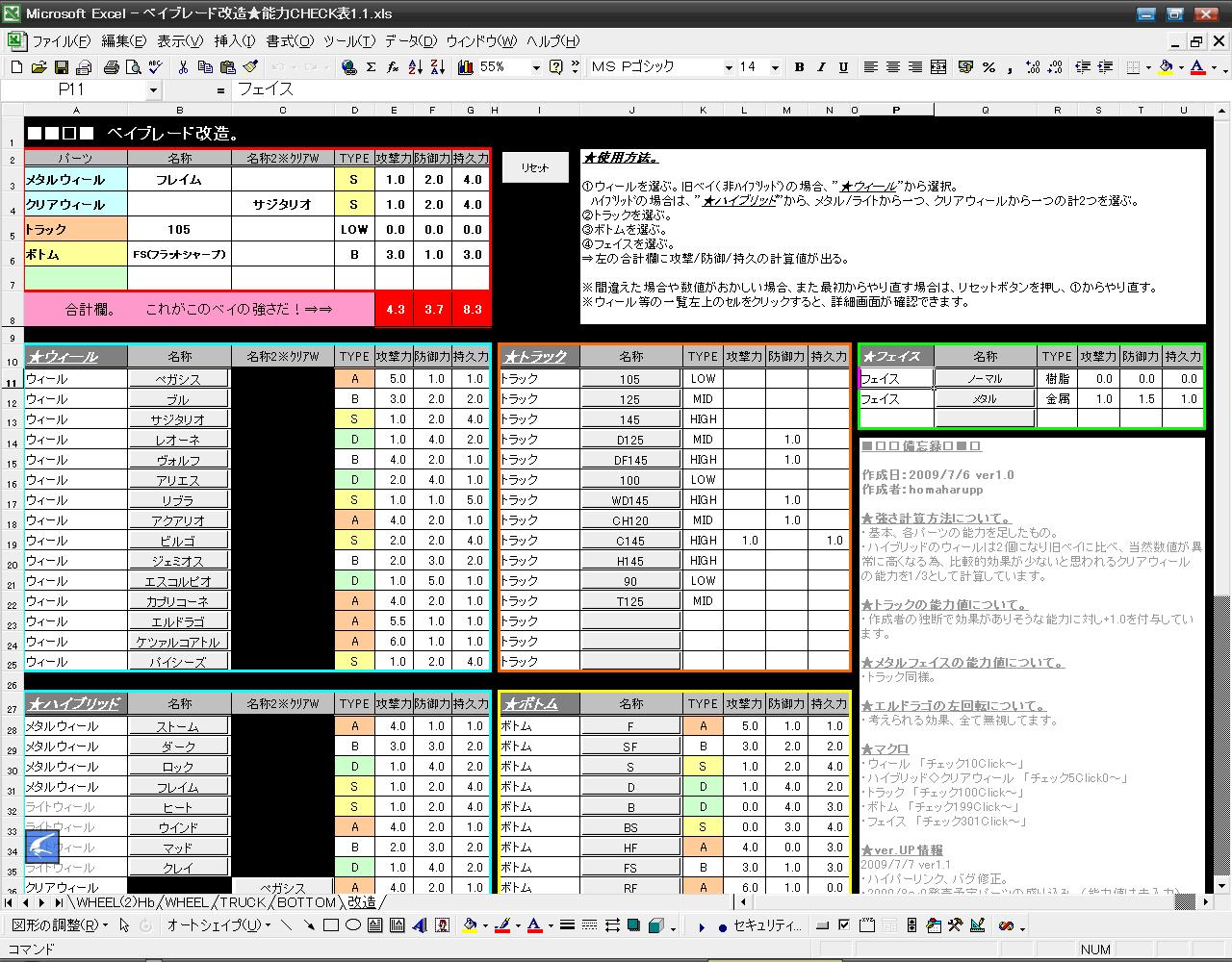Open the font size dropdown
This screenshot has width=1232, height=962.
[x=776, y=67]
